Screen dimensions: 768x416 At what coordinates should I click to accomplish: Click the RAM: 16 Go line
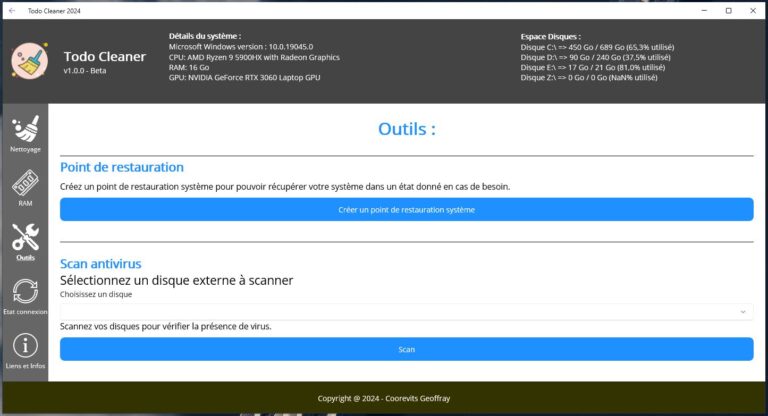pos(189,67)
